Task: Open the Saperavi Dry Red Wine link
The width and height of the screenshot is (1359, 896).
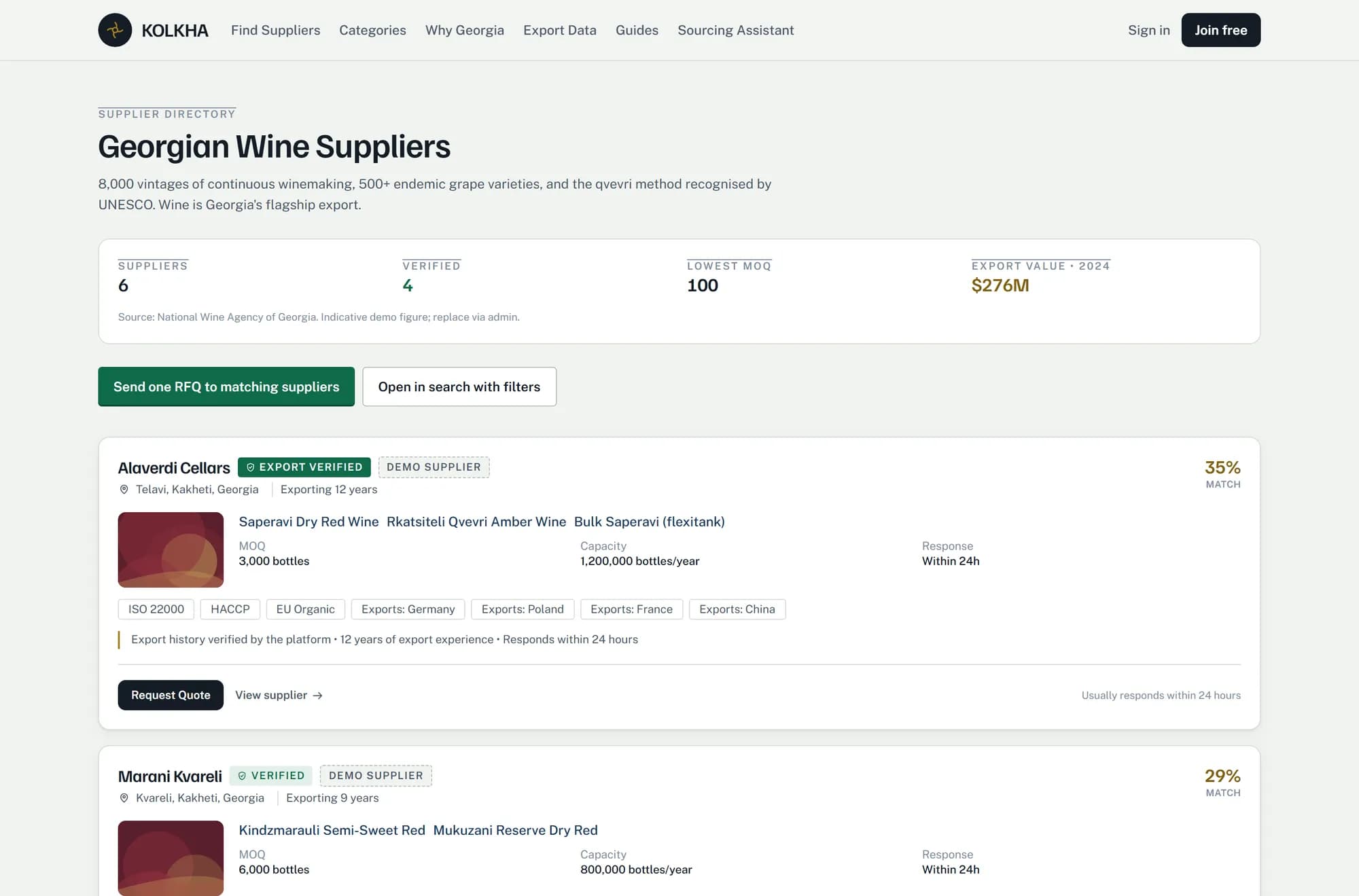Action: [x=308, y=522]
